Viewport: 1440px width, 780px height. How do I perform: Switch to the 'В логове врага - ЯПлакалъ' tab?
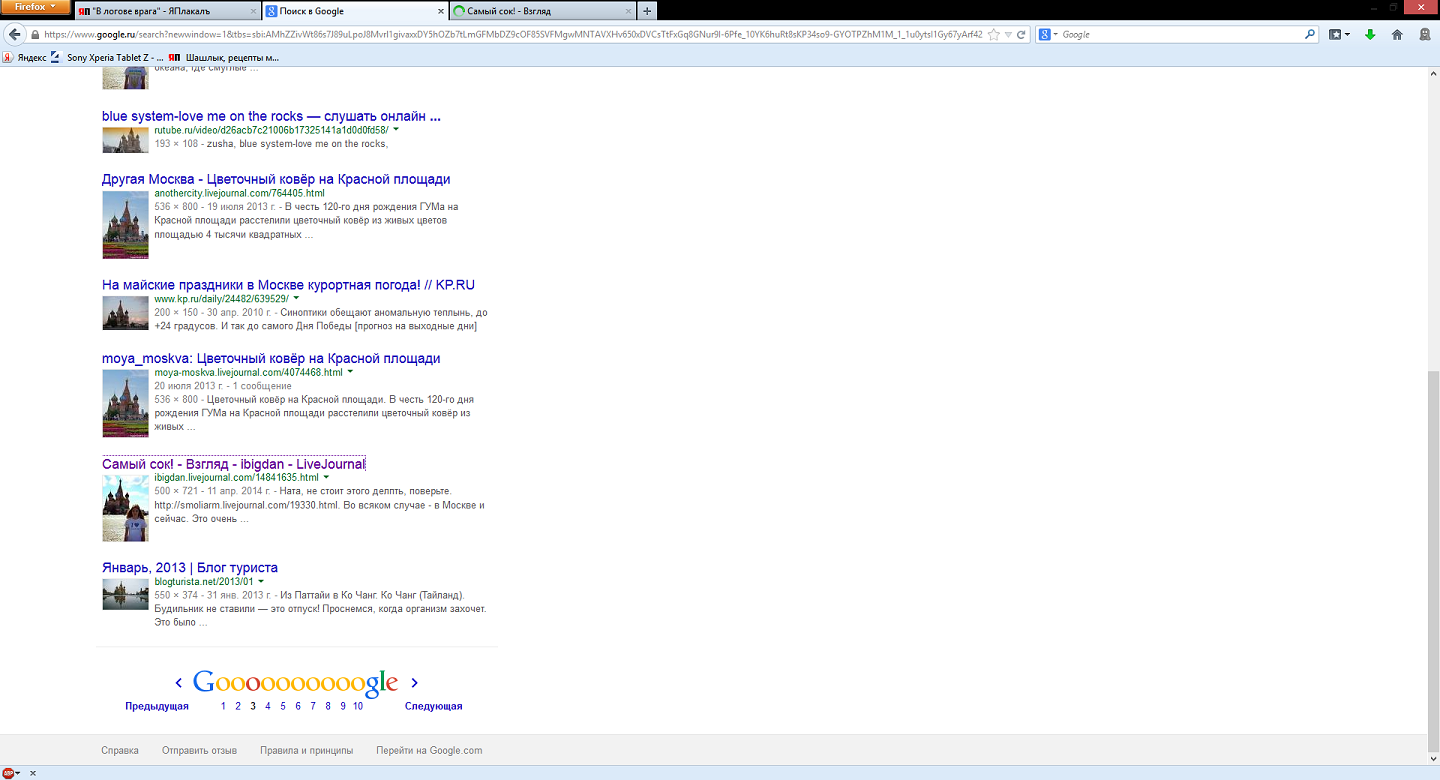168,11
